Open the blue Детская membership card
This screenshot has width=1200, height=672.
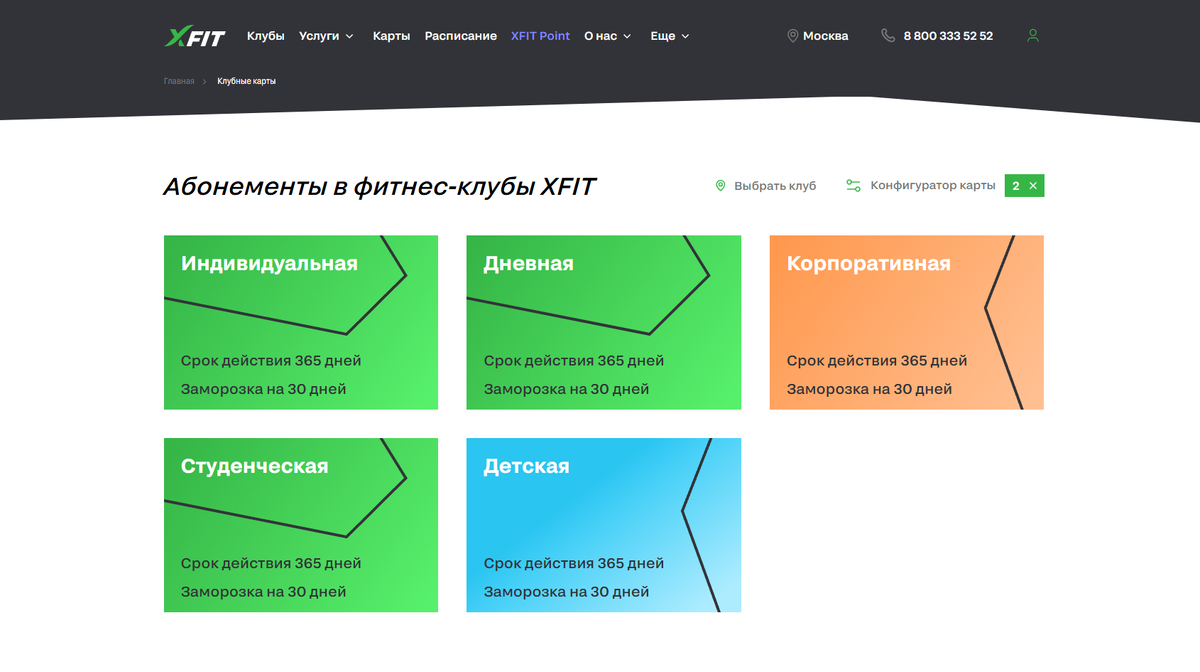click(604, 525)
